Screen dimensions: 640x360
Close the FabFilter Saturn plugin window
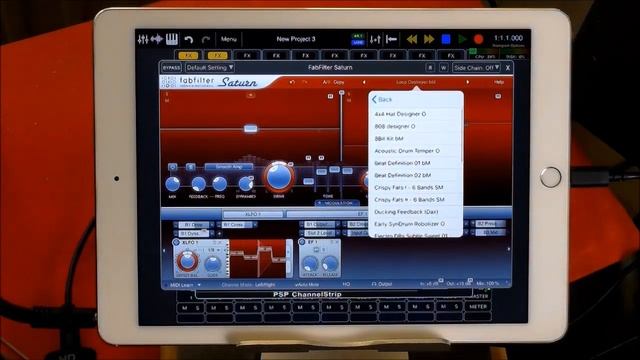pyautogui.click(x=508, y=68)
